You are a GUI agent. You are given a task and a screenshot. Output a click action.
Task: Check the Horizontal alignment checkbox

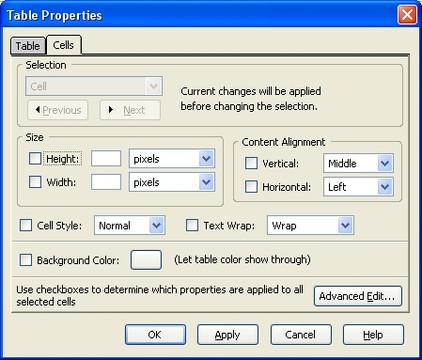(251, 187)
